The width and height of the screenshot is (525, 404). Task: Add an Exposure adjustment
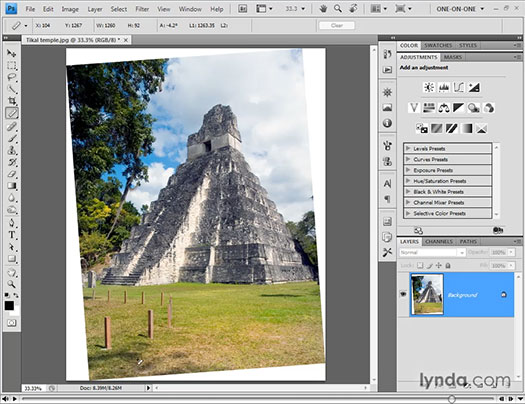pyautogui.click(x=474, y=87)
